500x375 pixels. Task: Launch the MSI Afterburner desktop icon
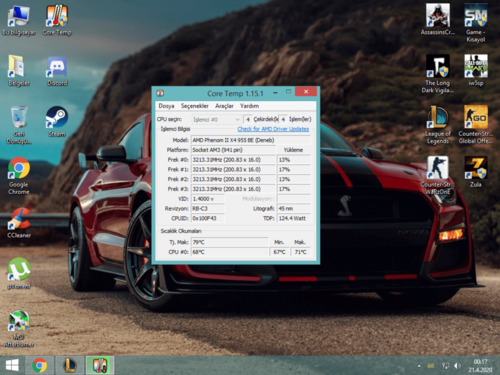point(19,329)
